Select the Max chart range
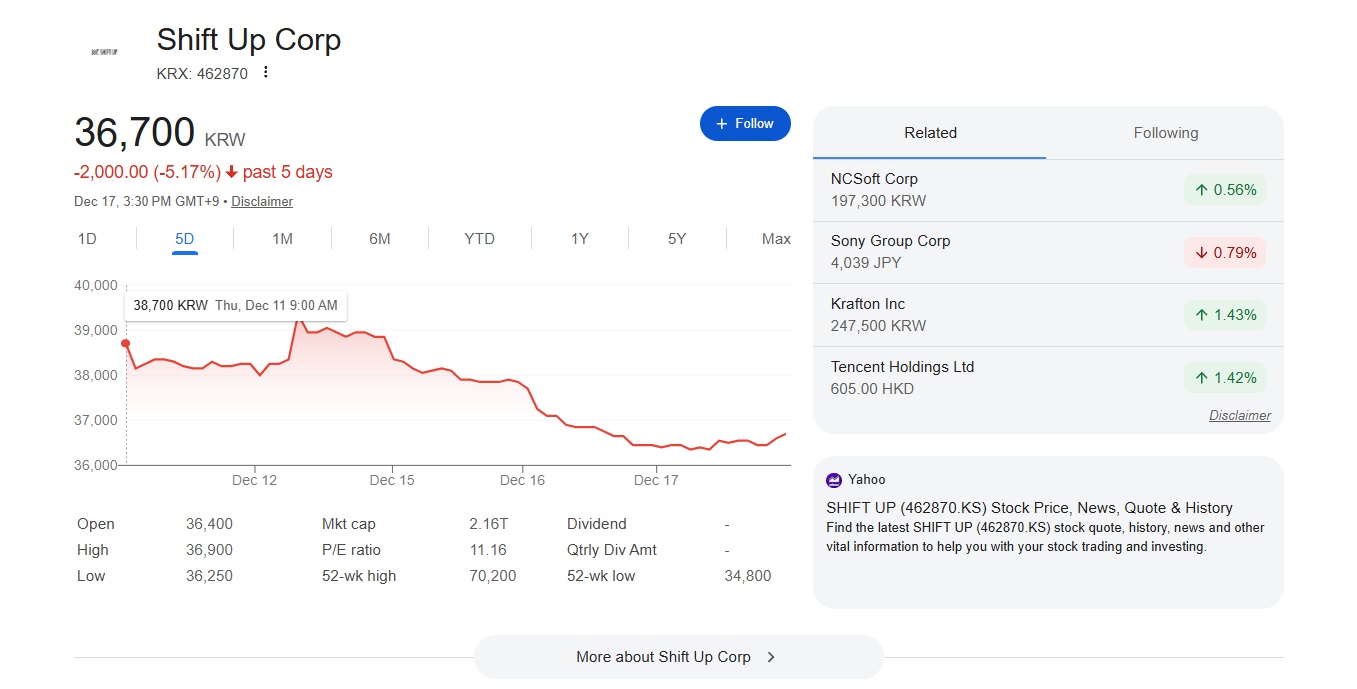This screenshot has height=689, width=1357. click(776, 239)
